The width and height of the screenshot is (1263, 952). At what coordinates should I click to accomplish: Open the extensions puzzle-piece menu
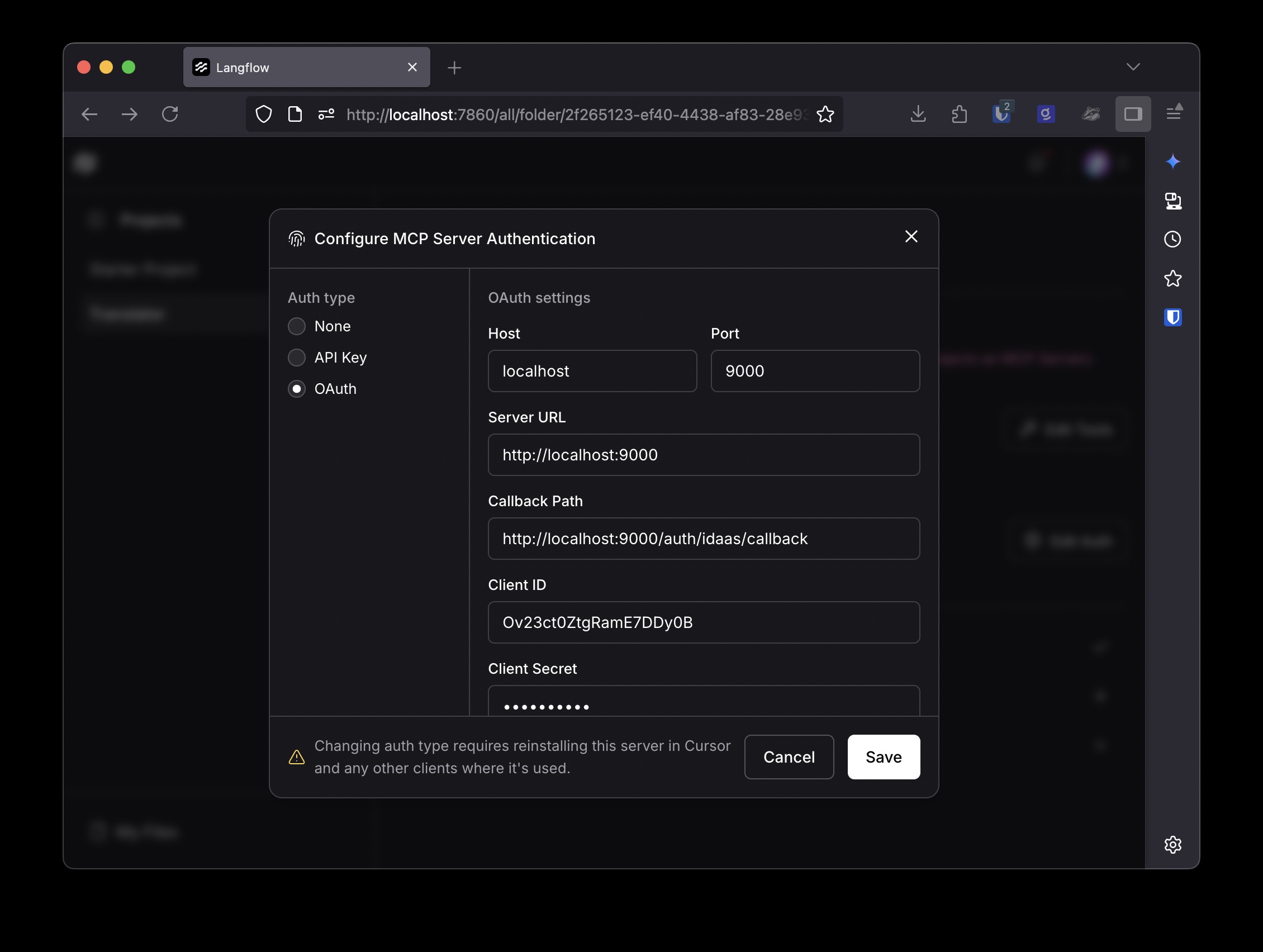coord(959,113)
